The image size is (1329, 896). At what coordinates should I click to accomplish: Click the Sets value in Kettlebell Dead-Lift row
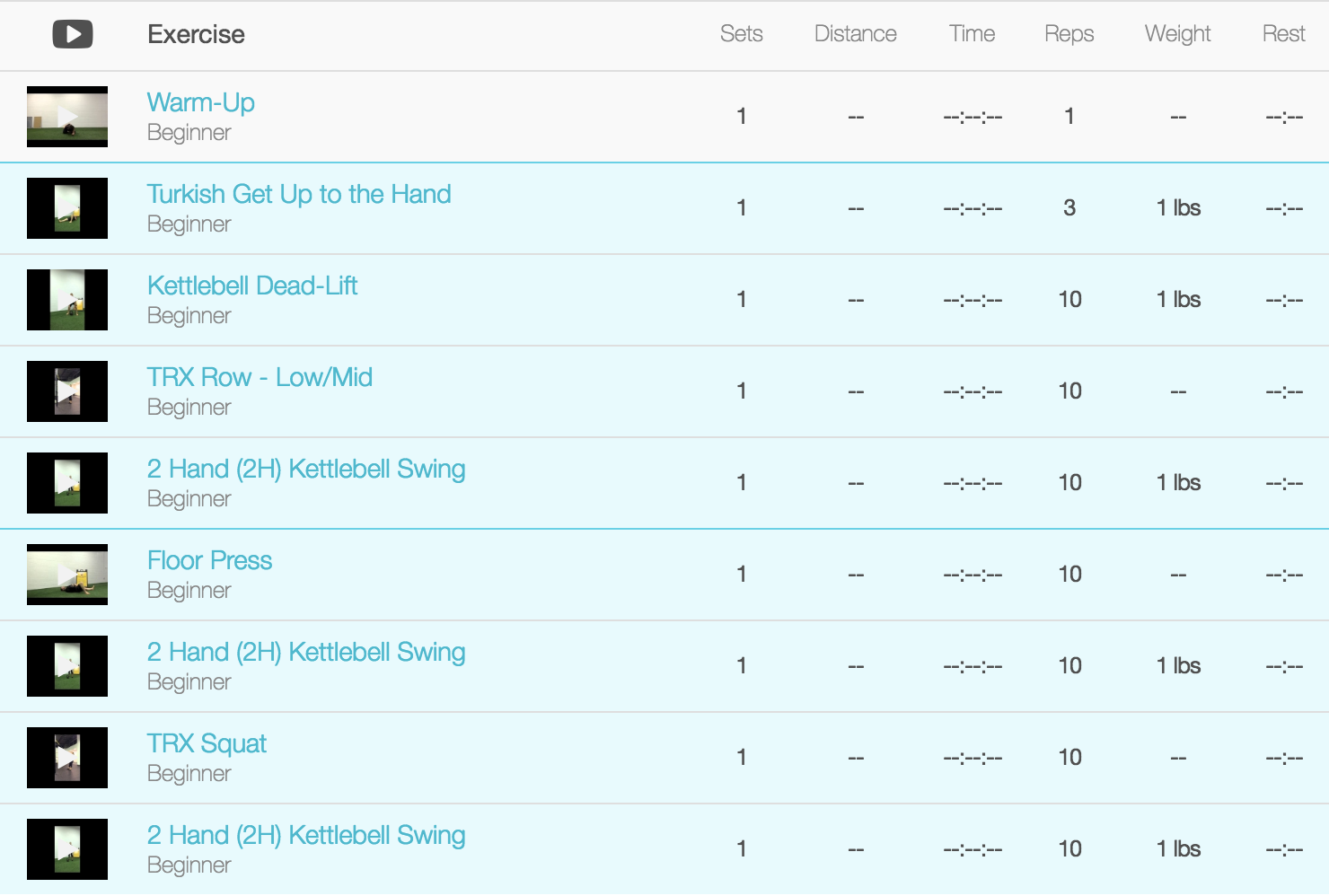(741, 299)
